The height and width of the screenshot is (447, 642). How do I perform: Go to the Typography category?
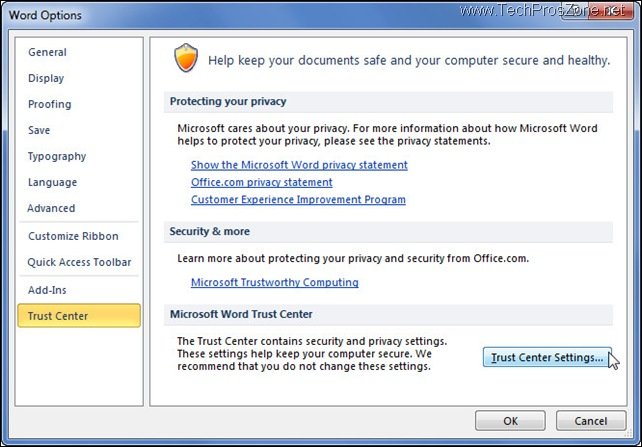[x=57, y=156]
